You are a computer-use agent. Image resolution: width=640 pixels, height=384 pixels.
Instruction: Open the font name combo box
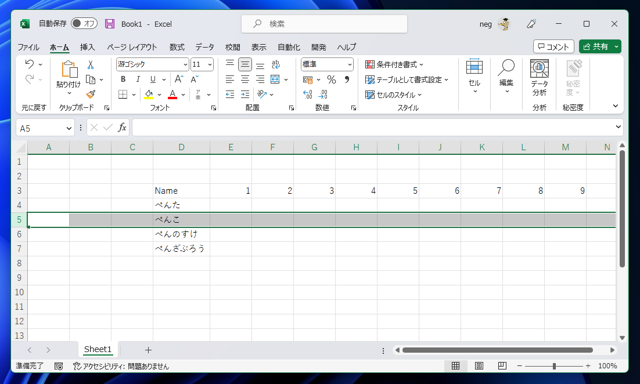pyautogui.click(x=152, y=64)
